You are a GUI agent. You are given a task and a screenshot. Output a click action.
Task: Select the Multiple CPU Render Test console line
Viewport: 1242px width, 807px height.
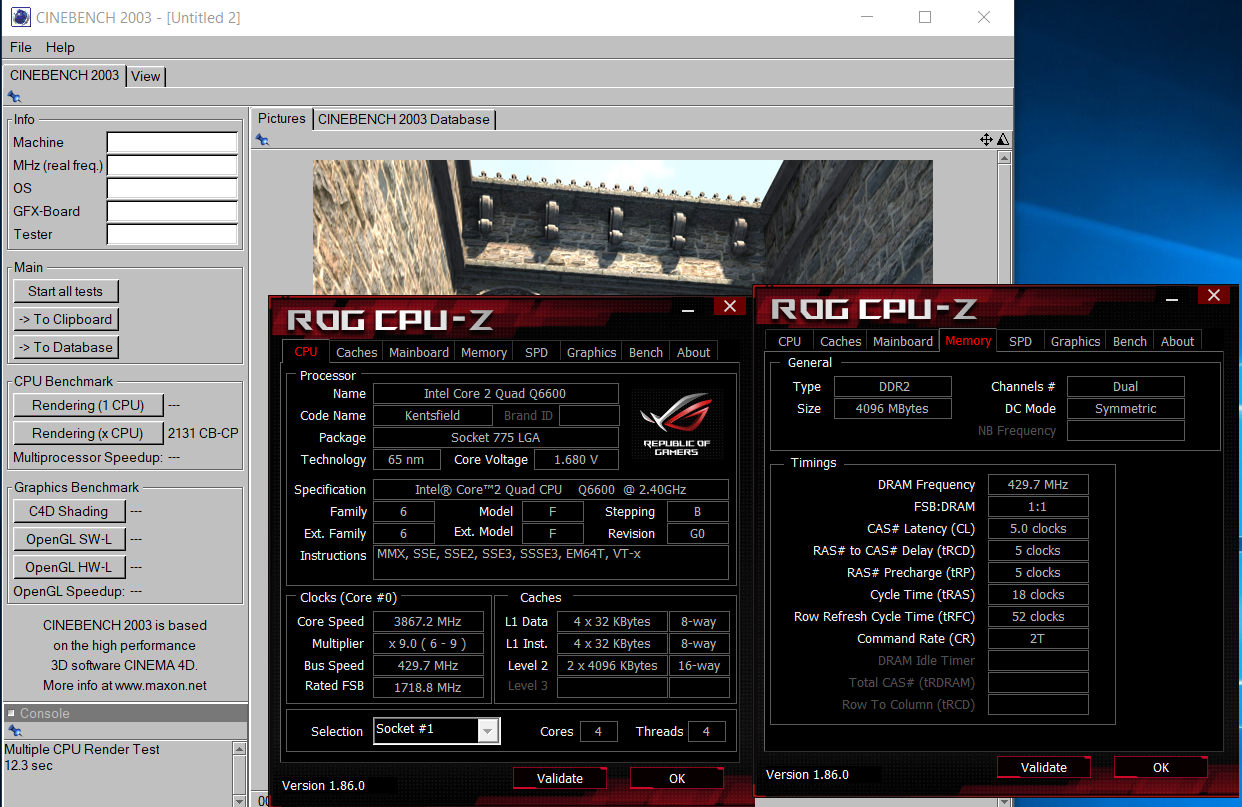coord(82,749)
